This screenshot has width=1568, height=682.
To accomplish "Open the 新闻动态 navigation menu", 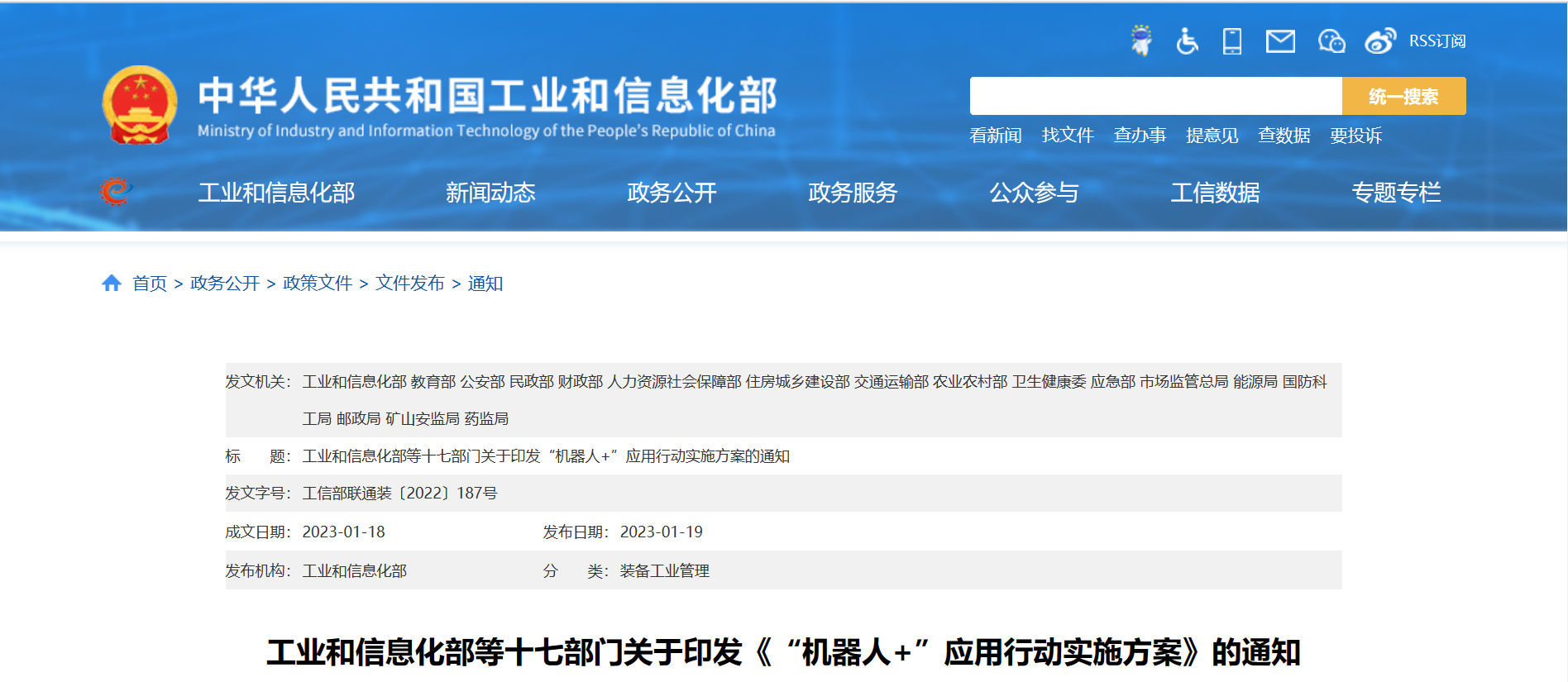I will [x=490, y=193].
